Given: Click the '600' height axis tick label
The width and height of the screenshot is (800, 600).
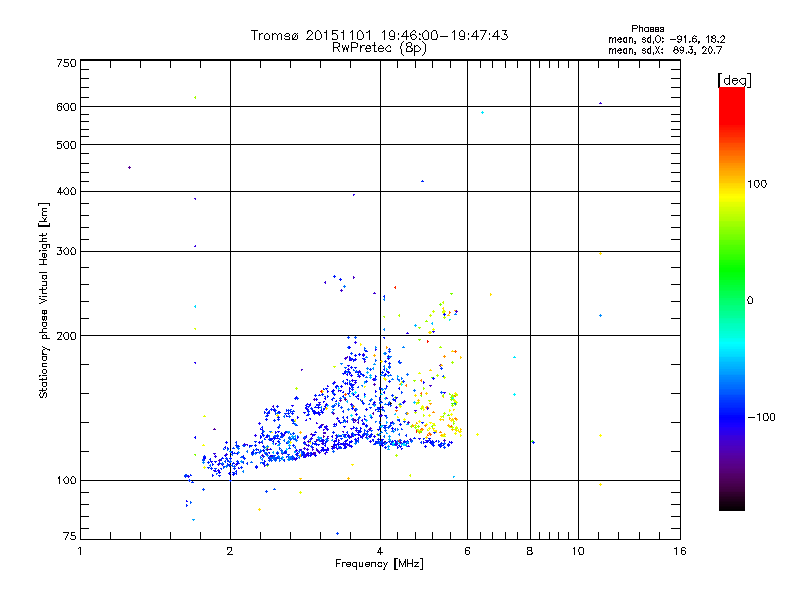Looking at the screenshot, I should 66,107.
